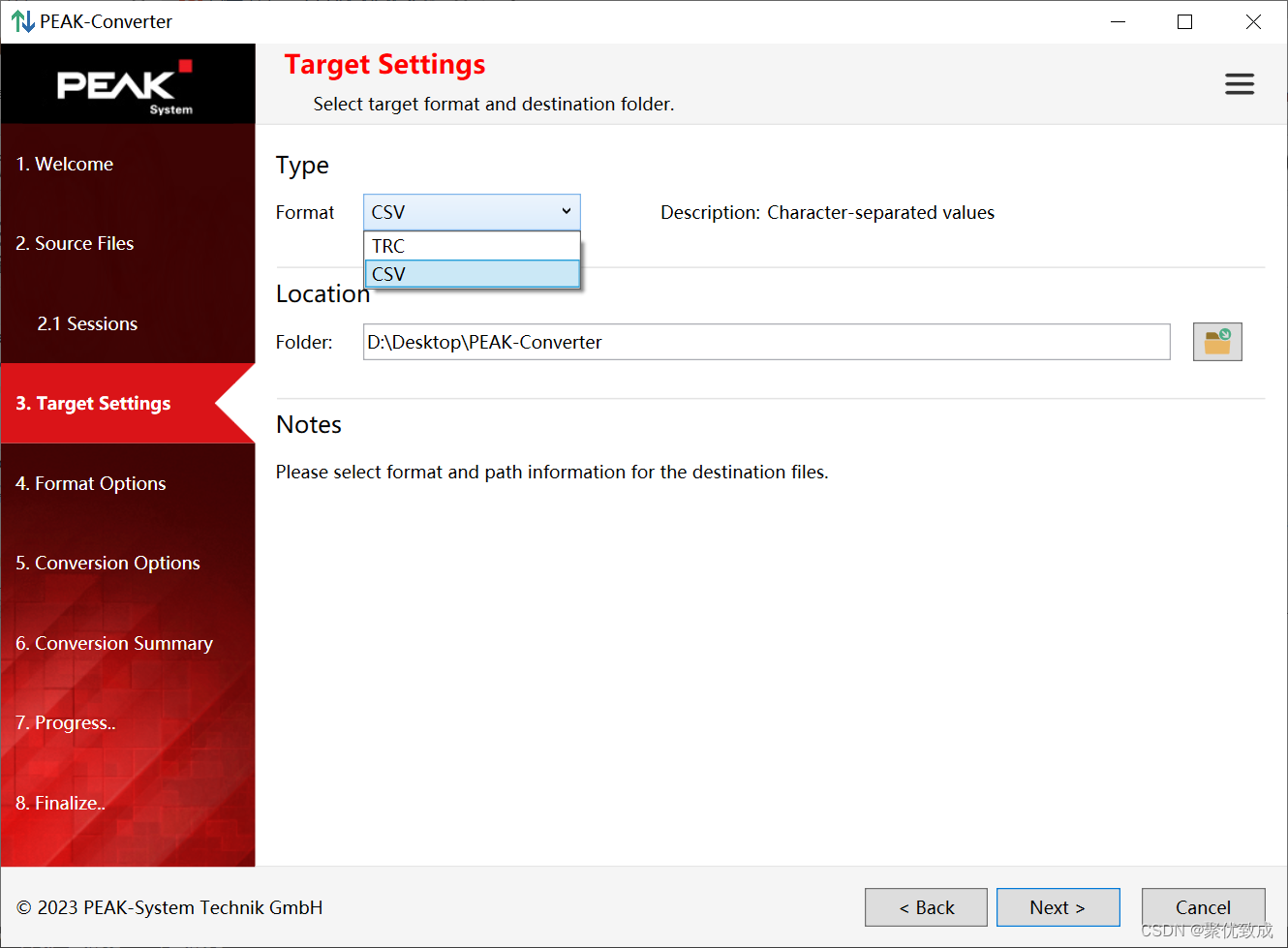Go to step 4. Format Options

(90, 483)
